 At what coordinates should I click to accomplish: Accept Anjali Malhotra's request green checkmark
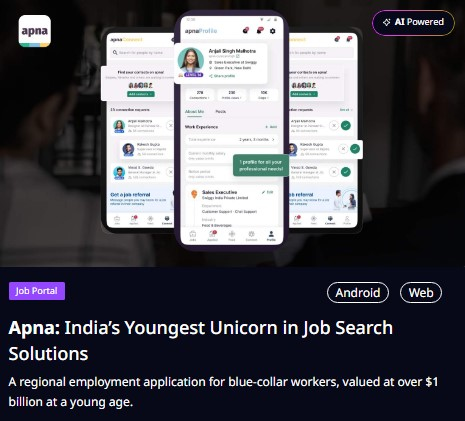point(346,126)
